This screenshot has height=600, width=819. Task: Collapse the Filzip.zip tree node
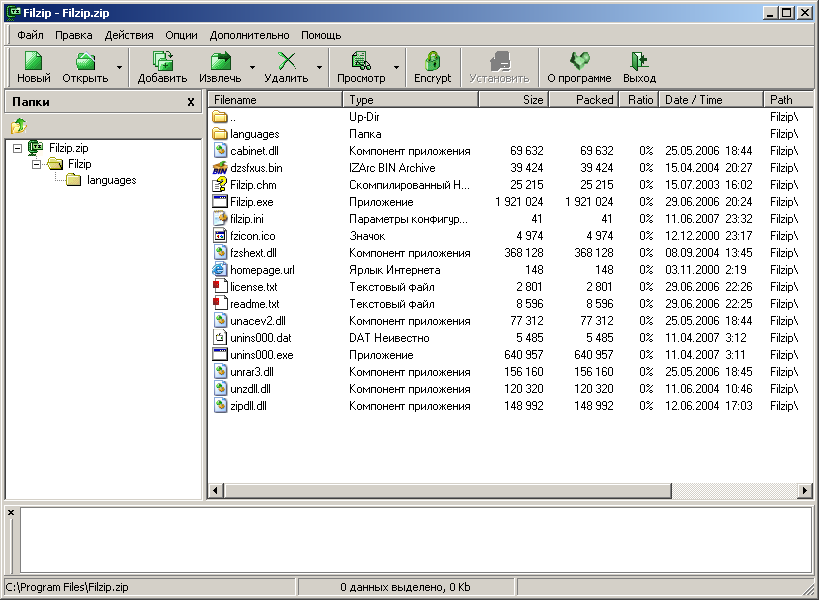18,148
